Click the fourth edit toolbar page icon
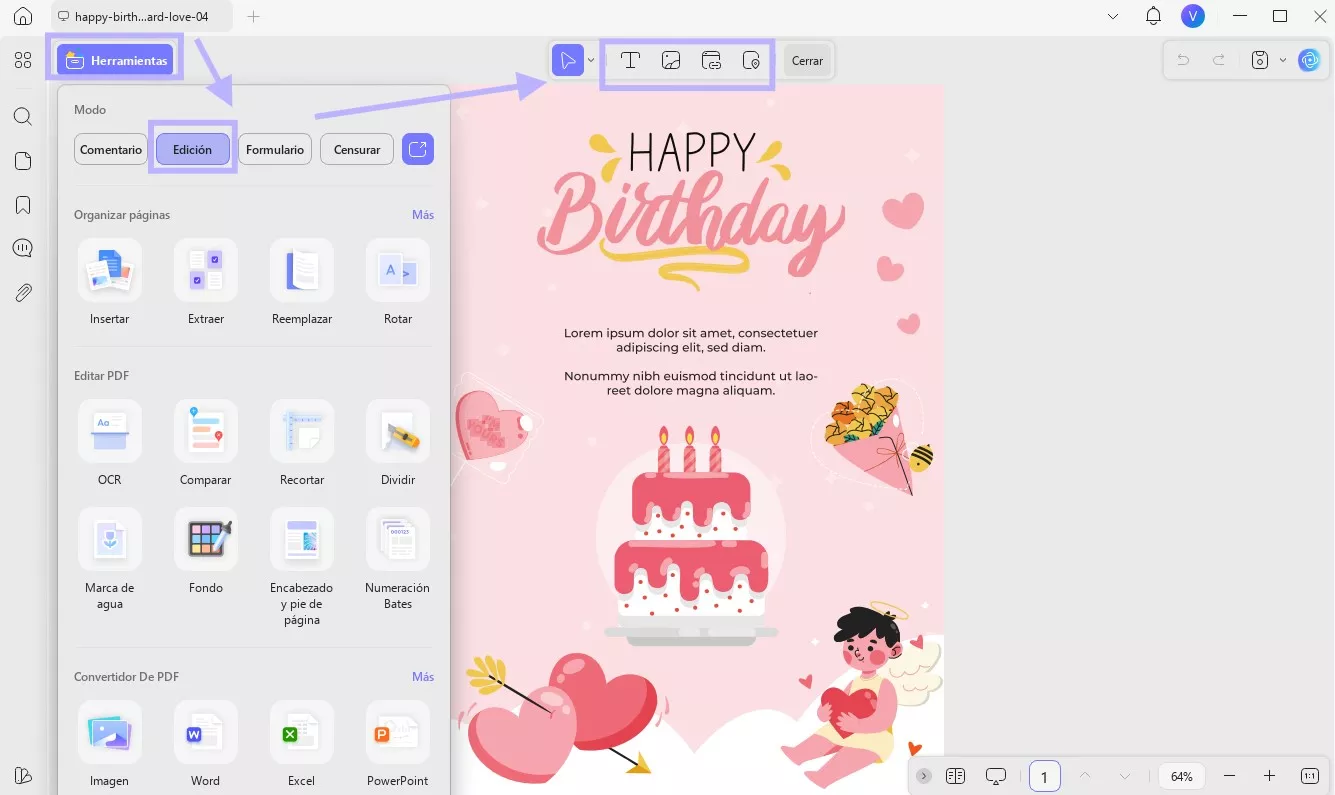1335x795 pixels. click(x=752, y=60)
